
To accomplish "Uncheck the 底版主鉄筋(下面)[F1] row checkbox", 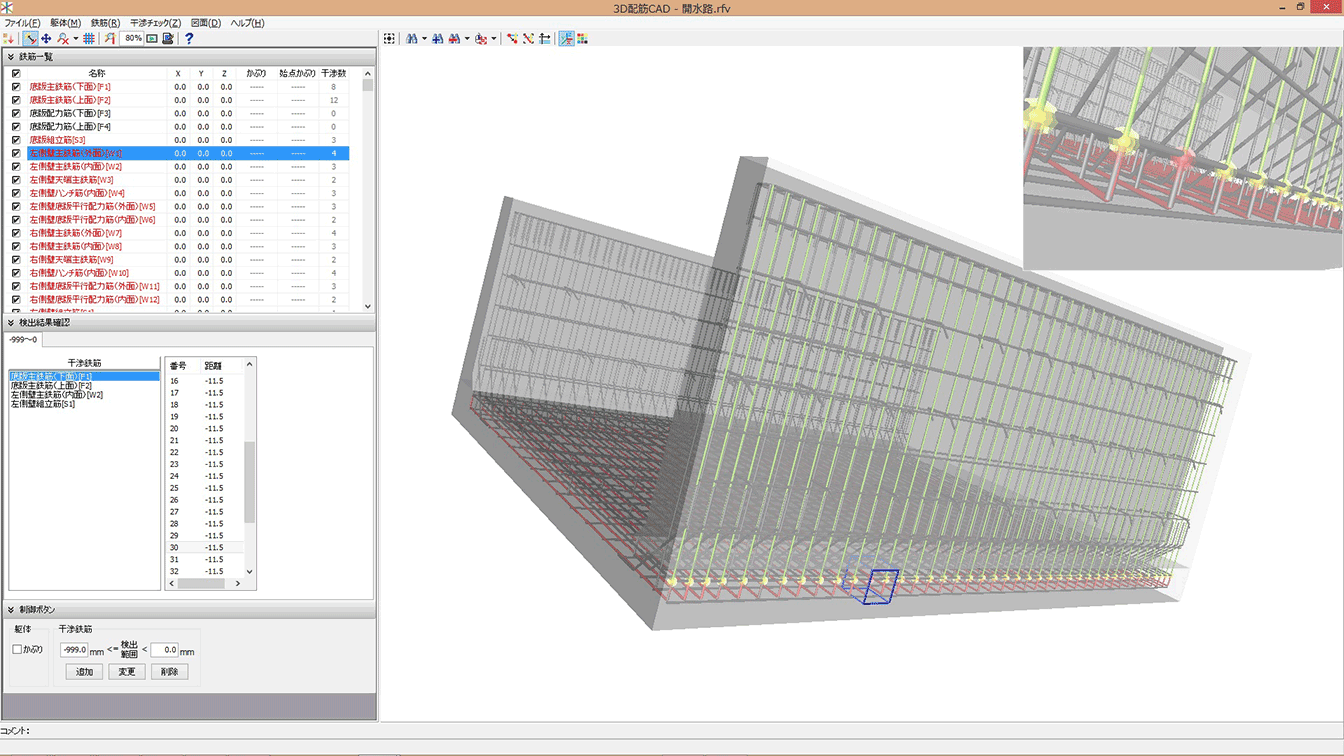I will 16,87.
